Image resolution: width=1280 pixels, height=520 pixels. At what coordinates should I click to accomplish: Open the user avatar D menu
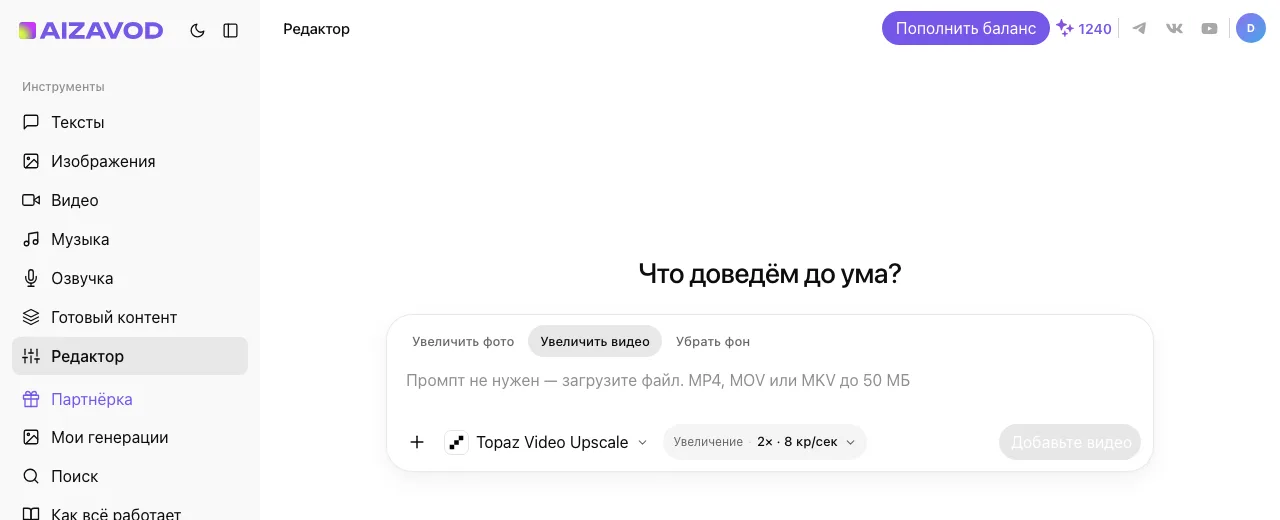tap(1251, 28)
